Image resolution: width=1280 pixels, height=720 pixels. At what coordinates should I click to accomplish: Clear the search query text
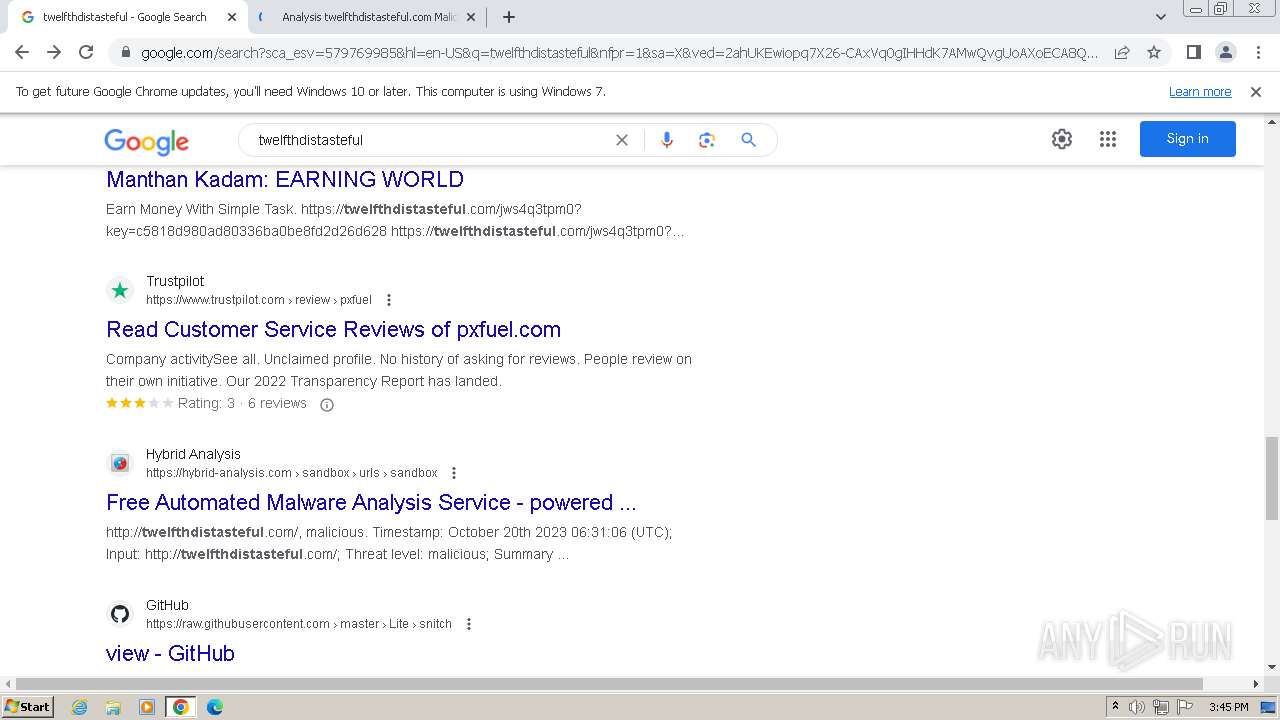[622, 140]
